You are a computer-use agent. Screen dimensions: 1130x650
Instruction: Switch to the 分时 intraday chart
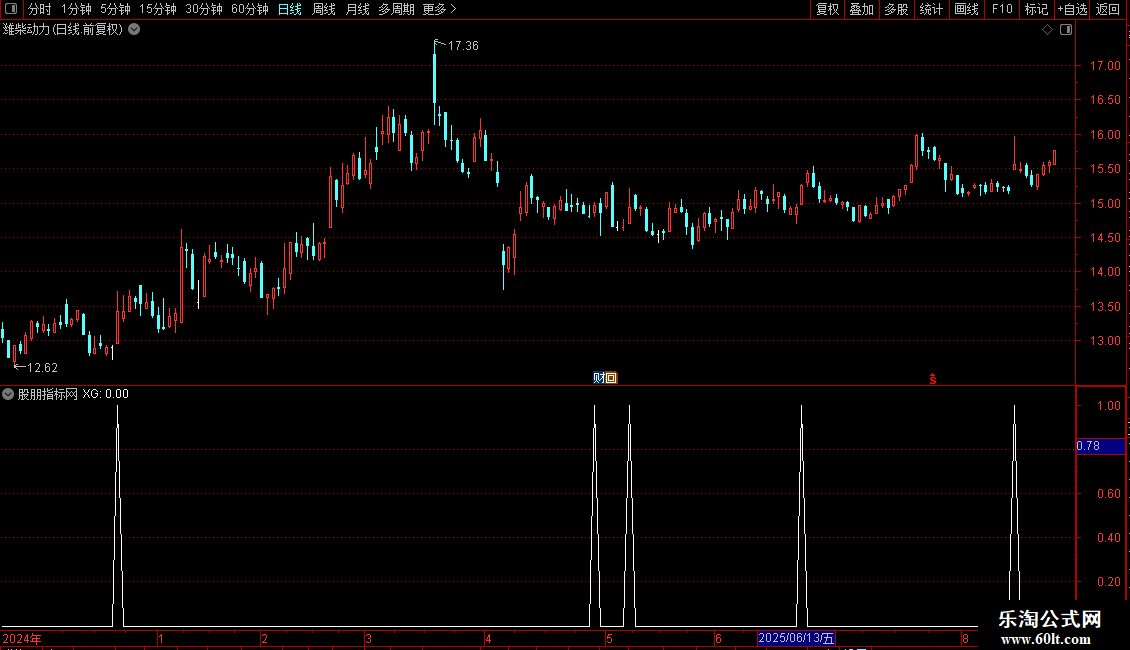pyautogui.click(x=40, y=9)
